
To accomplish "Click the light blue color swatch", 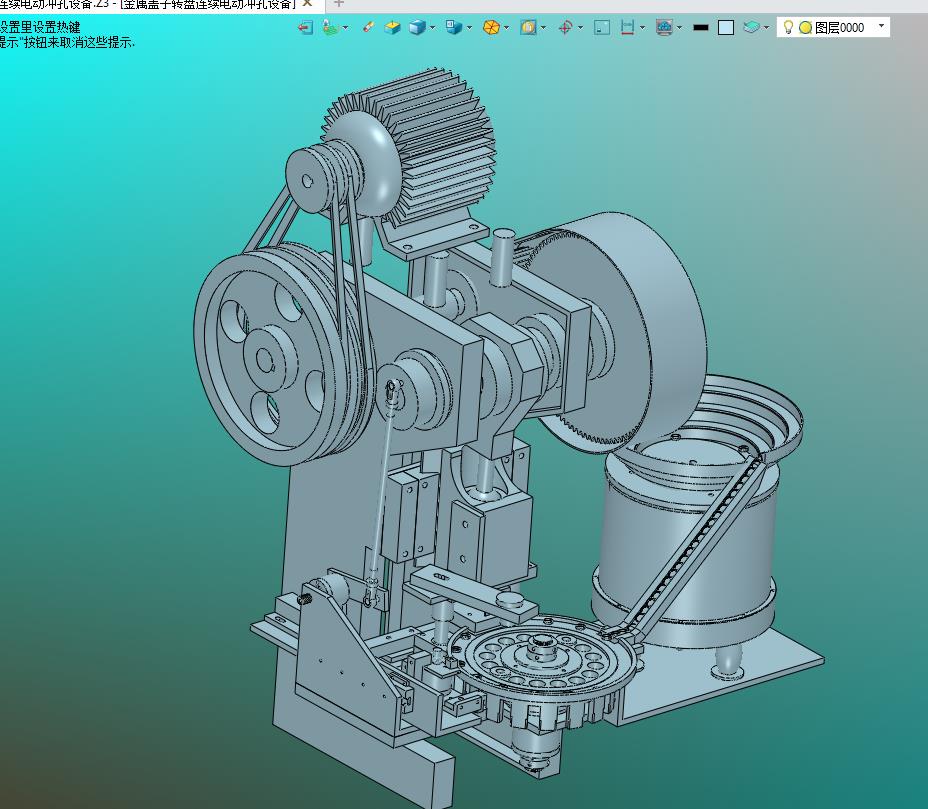I will click(x=726, y=28).
